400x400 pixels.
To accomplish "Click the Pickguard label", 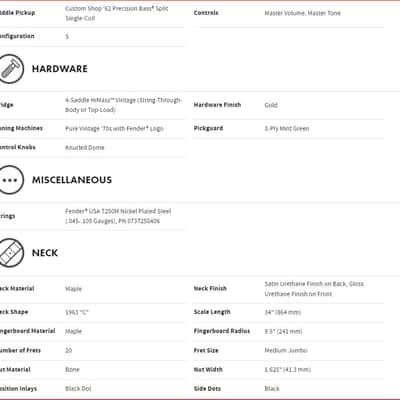I will 208,128.
